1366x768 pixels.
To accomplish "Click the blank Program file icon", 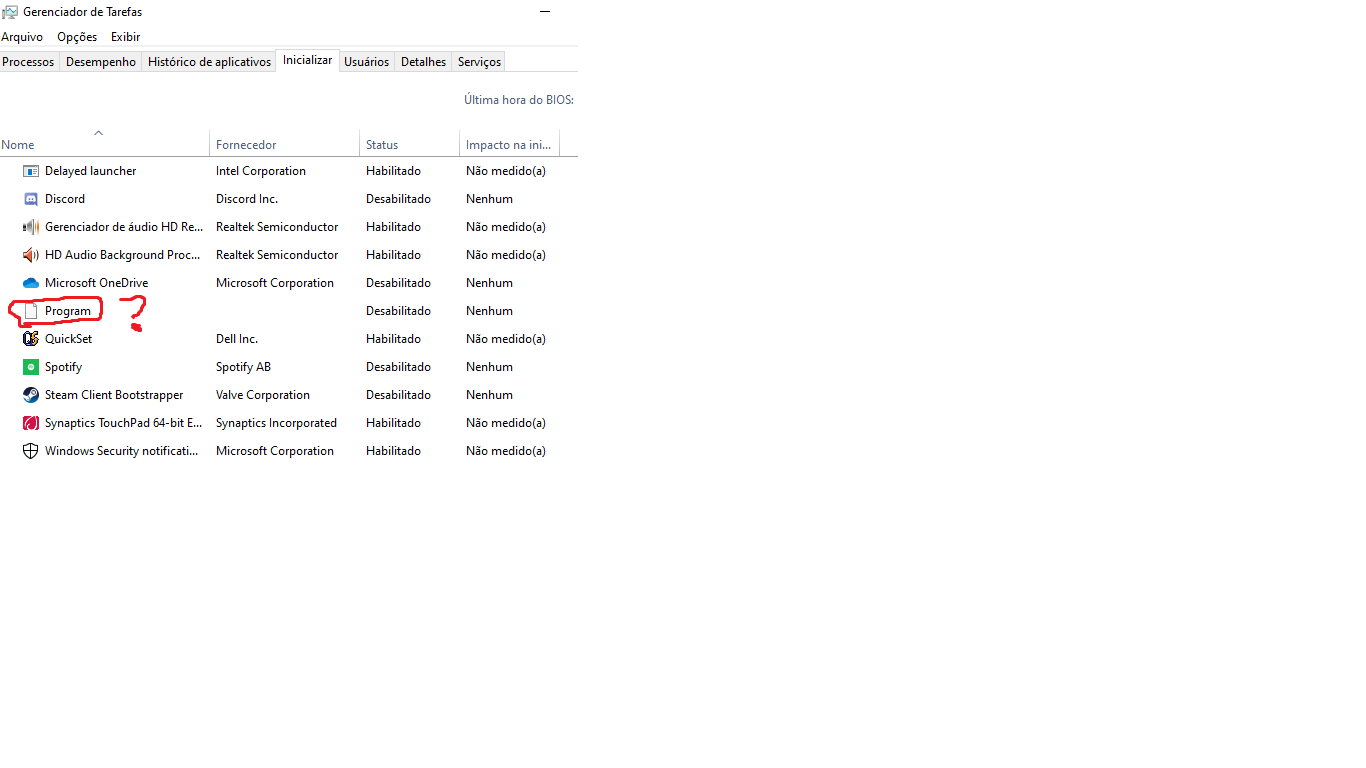I will (30, 311).
